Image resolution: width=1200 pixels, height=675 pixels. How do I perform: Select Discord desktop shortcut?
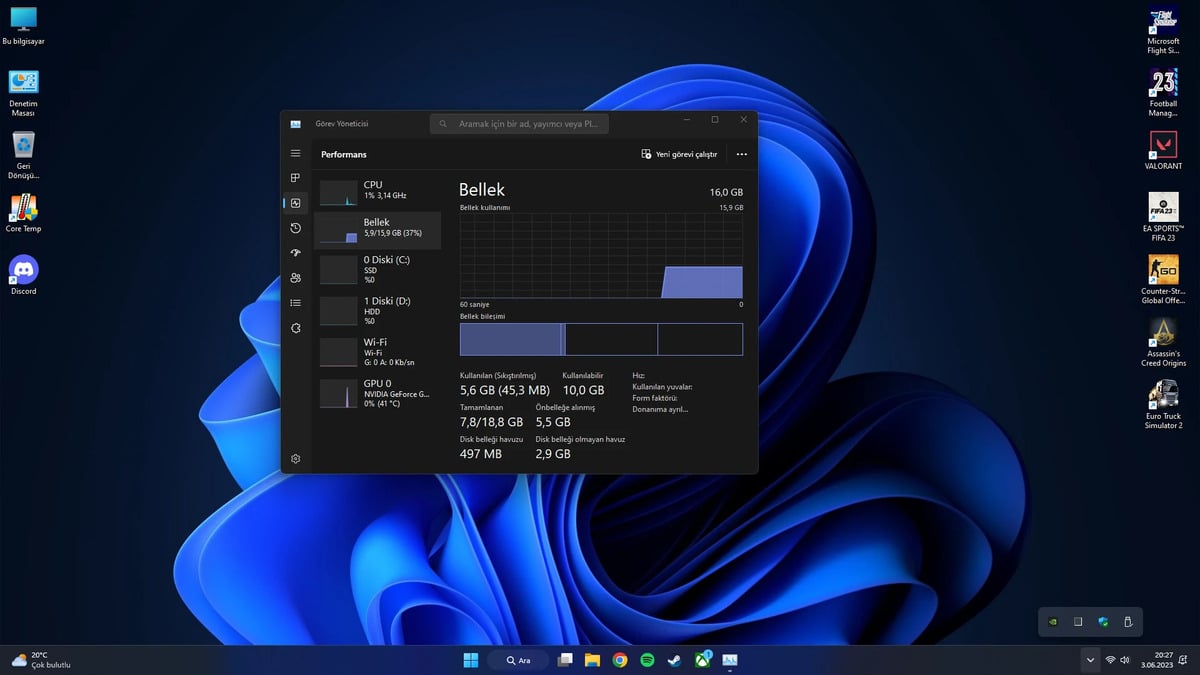[23, 275]
